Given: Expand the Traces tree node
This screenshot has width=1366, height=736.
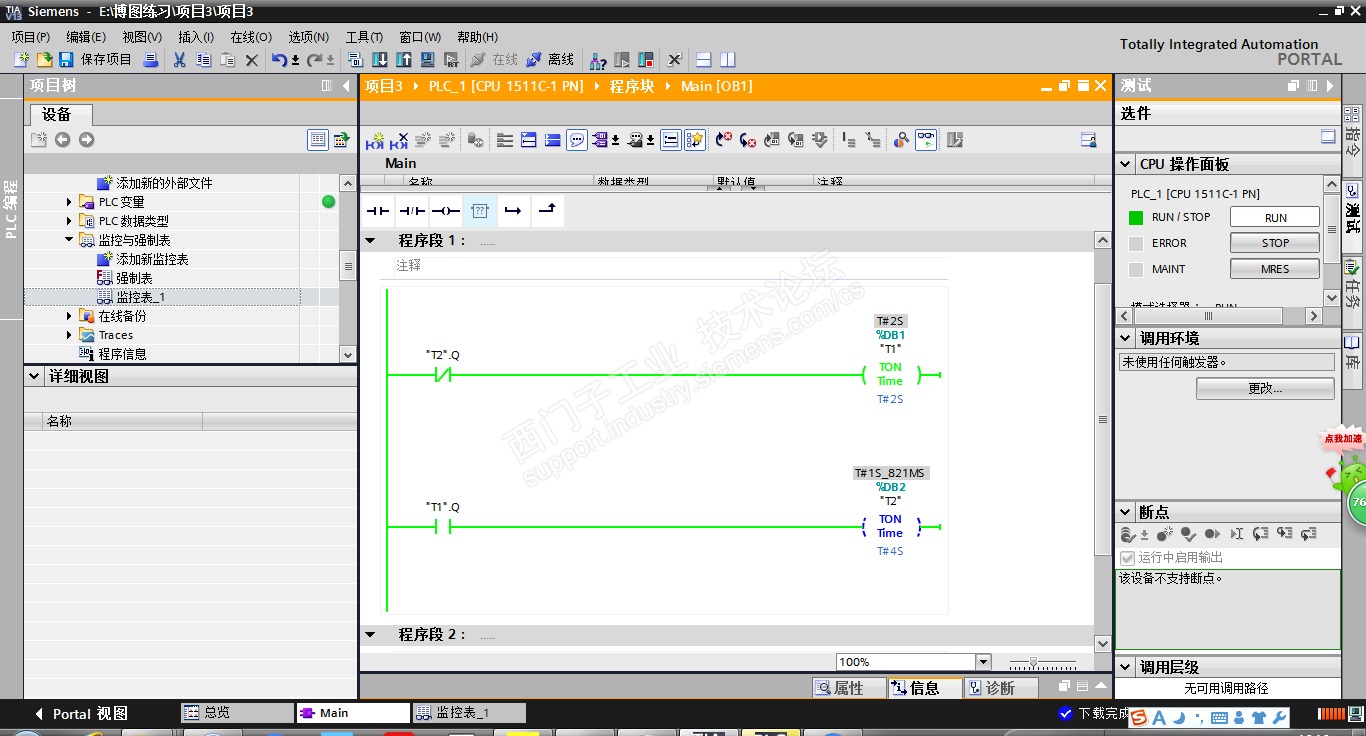Looking at the screenshot, I should pos(69,335).
